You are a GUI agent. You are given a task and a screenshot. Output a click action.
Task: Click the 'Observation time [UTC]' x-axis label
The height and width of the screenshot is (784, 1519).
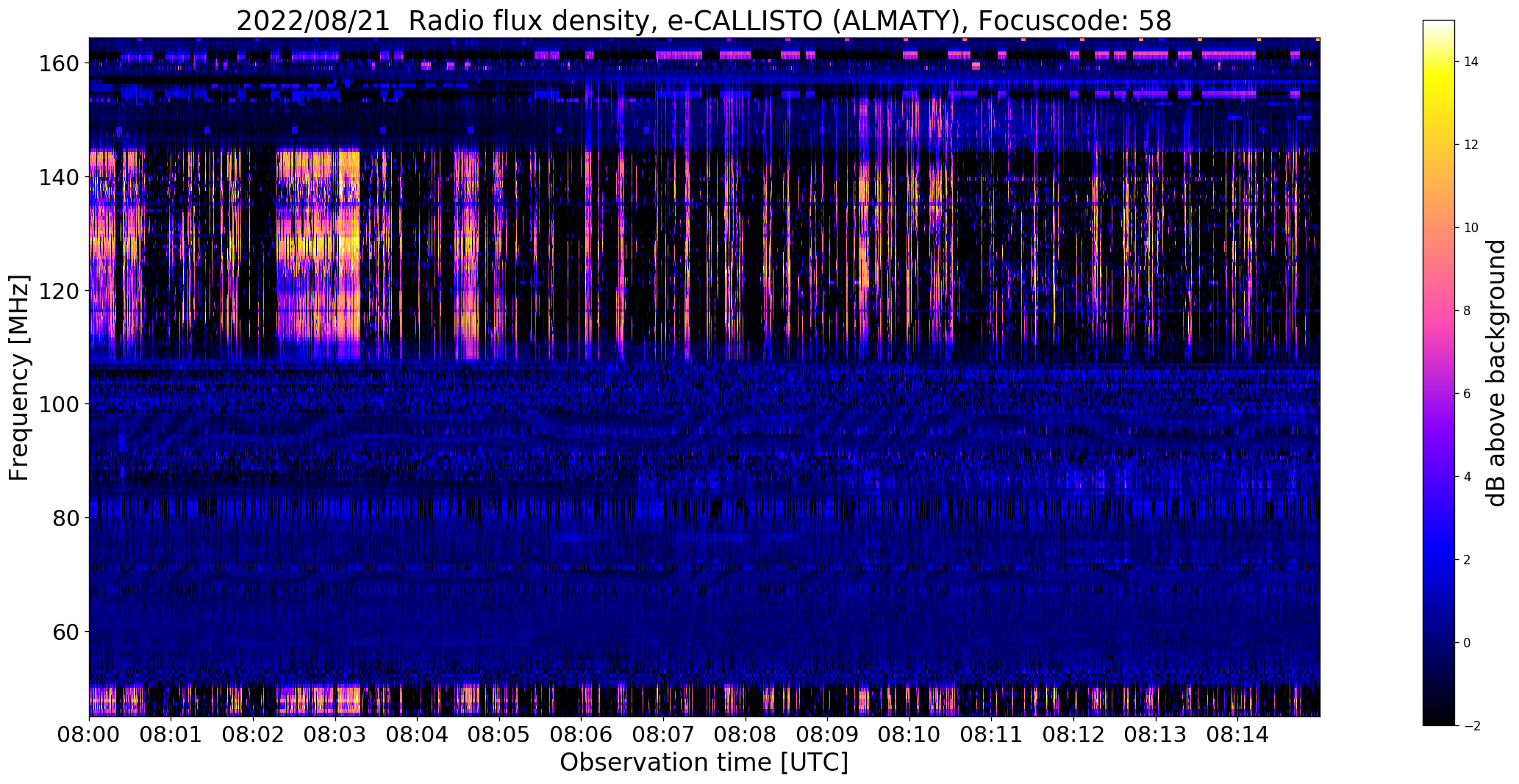(704, 762)
